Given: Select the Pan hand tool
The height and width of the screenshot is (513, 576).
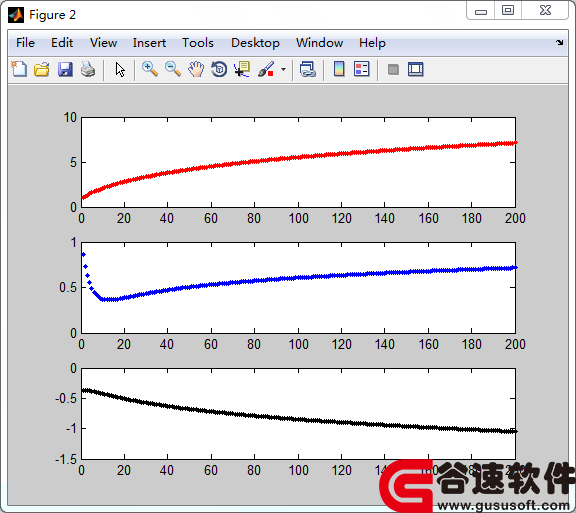Looking at the screenshot, I should point(196,69).
